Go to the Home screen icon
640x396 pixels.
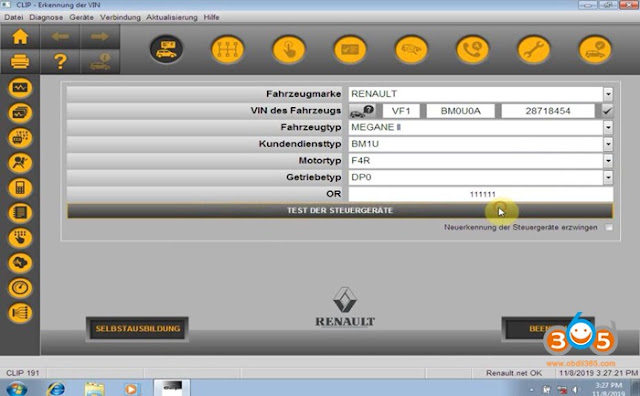pos(20,37)
